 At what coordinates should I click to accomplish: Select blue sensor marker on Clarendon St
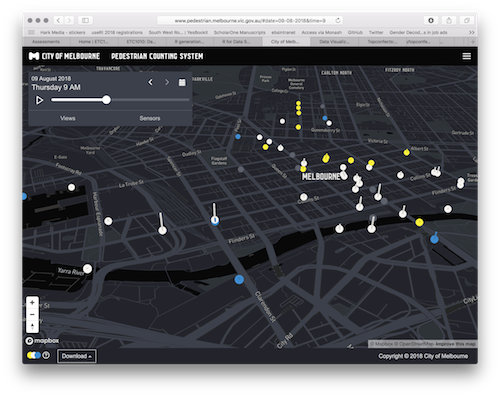[x=239, y=279]
